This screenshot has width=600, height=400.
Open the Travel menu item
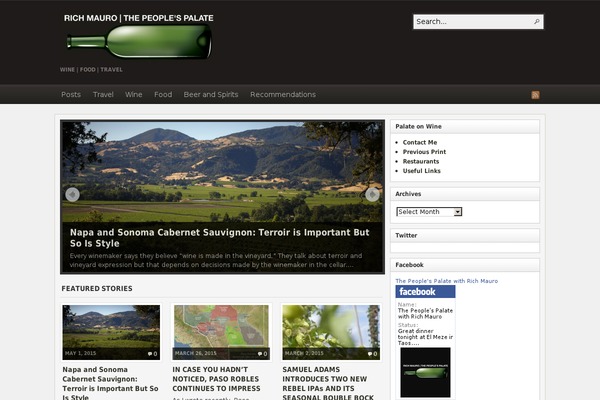[x=103, y=95]
